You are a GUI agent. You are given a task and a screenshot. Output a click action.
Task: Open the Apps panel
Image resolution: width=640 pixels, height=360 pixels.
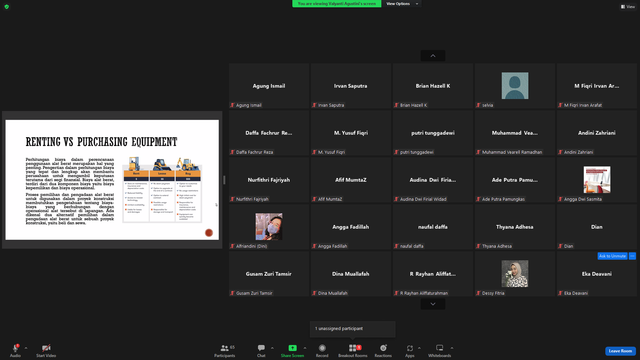(x=410, y=350)
